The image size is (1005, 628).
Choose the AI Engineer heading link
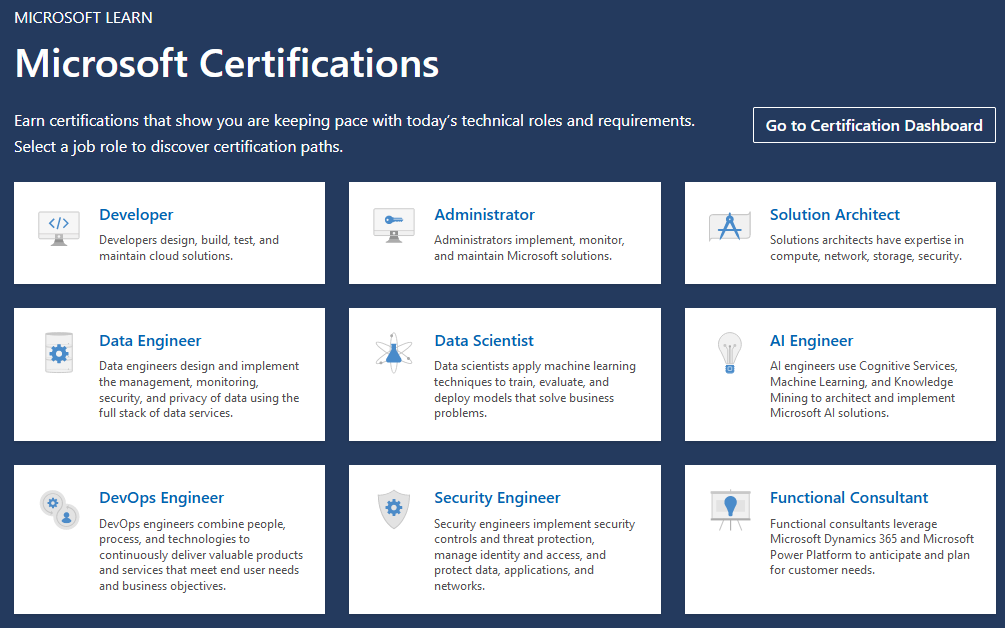[x=811, y=341]
